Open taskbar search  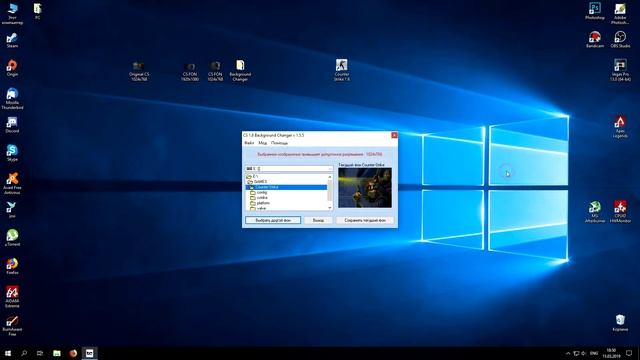click(24, 353)
